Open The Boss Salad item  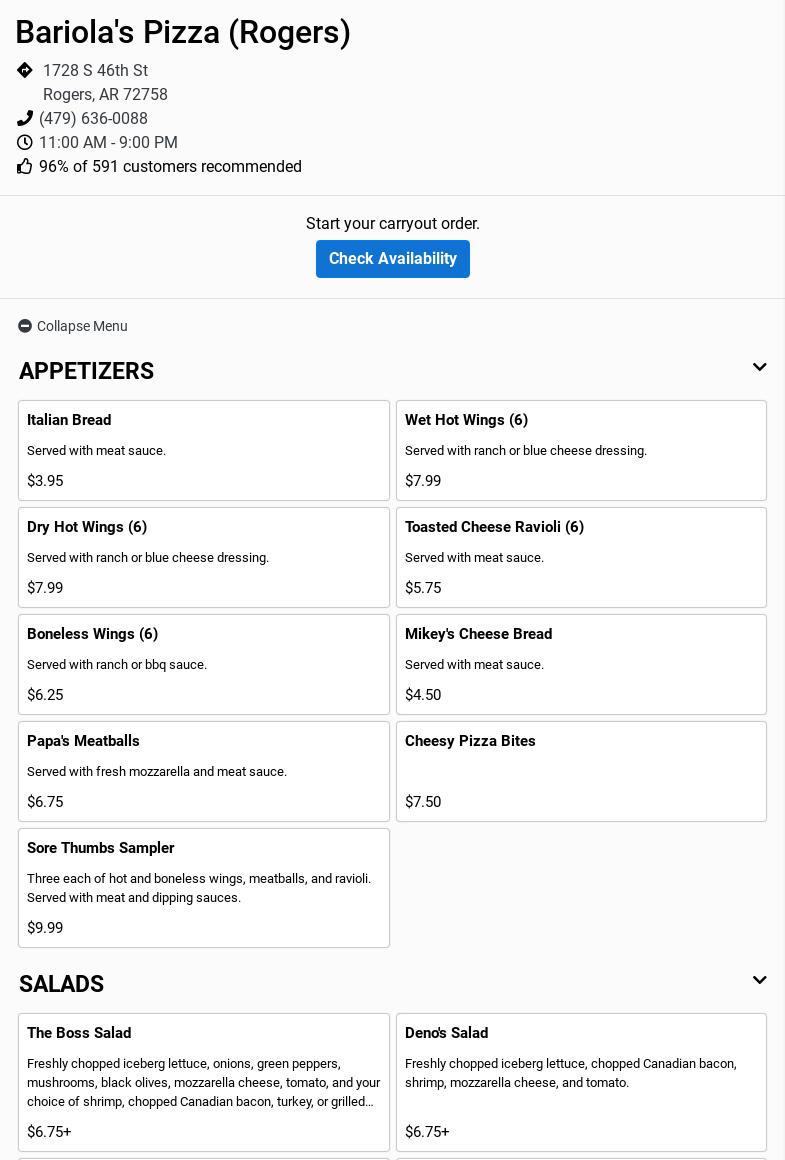click(x=203, y=1081)
